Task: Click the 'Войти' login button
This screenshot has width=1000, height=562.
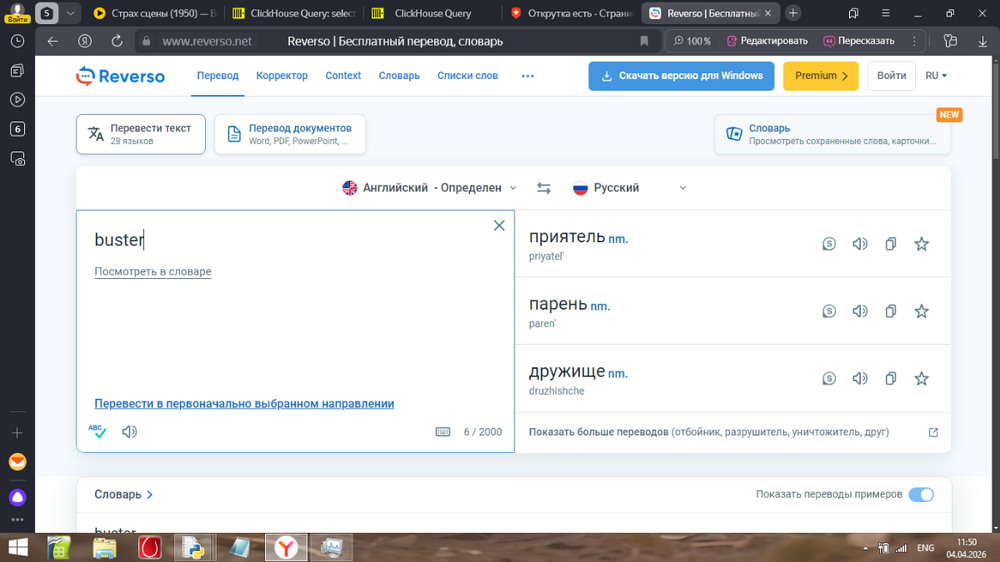Action: click(891, 76)
